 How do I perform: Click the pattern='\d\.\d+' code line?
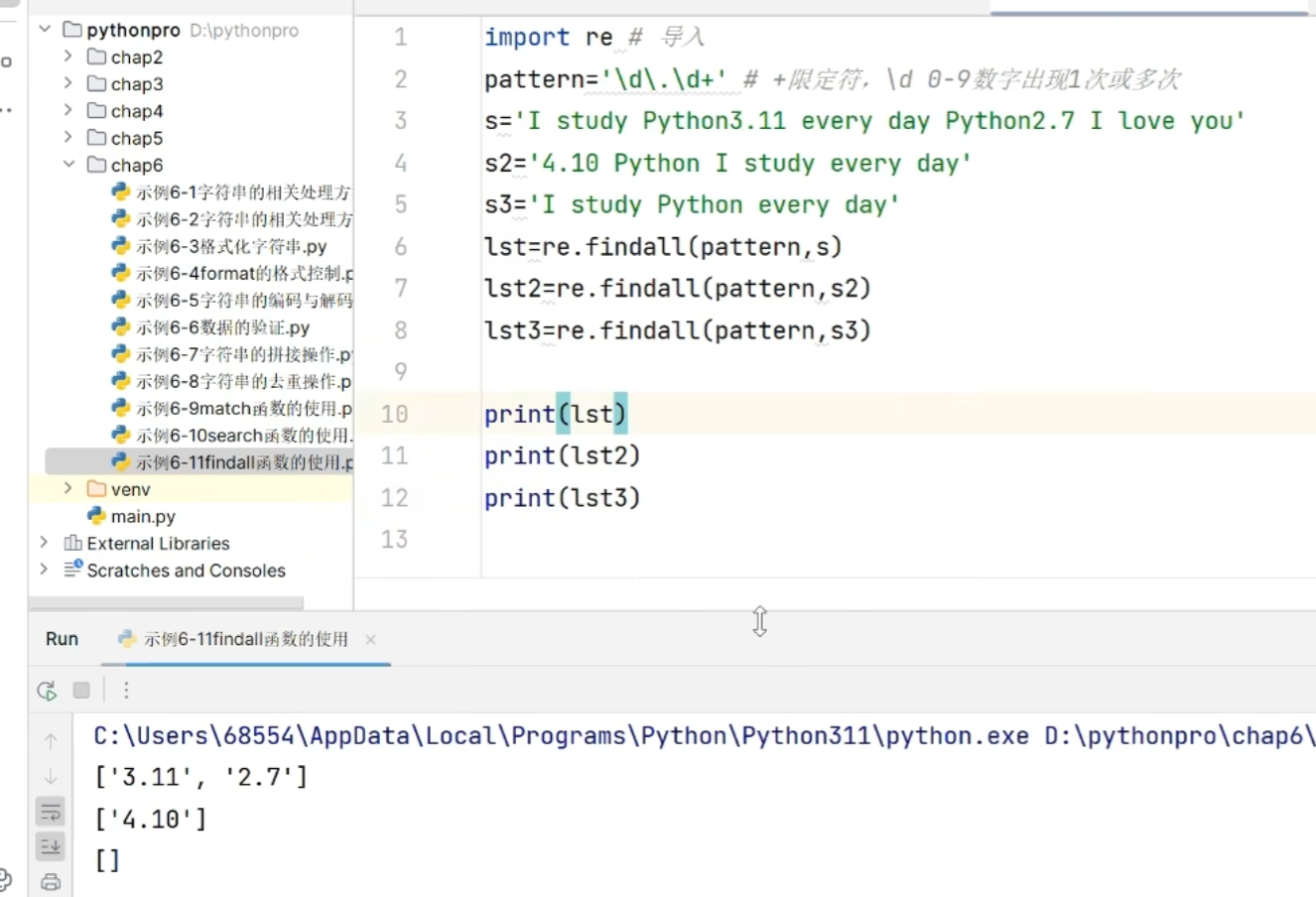[605, 79]
